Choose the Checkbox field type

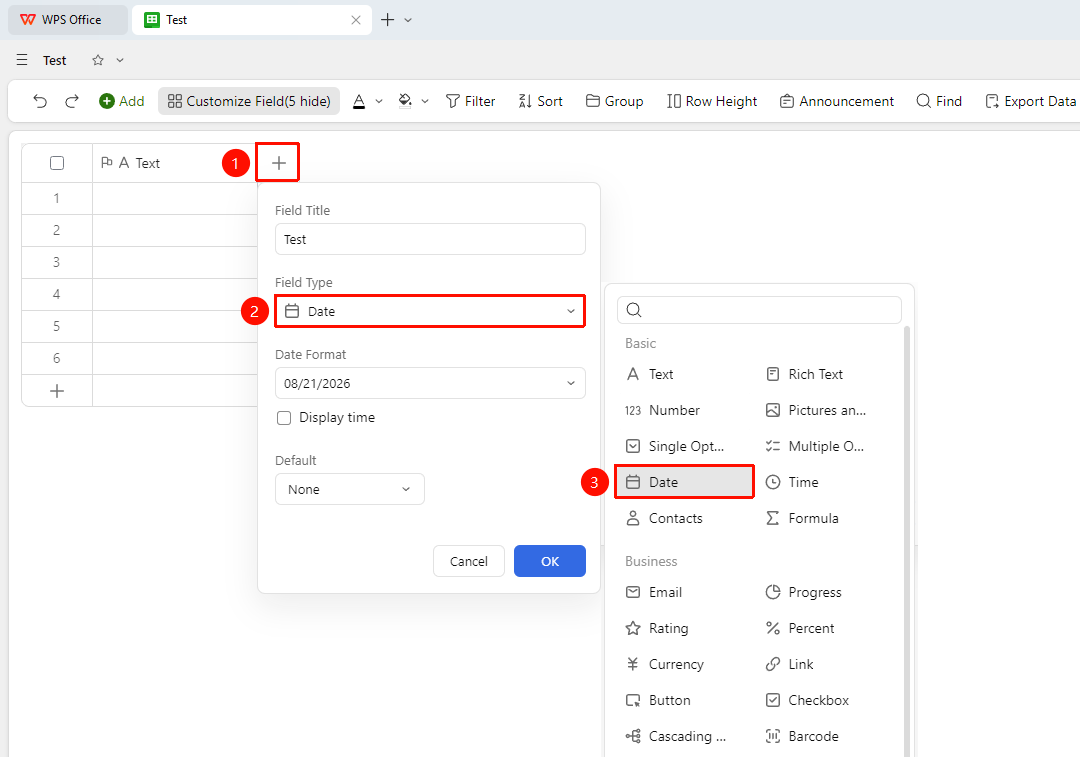pyautogui.click(x=807, y=701)
